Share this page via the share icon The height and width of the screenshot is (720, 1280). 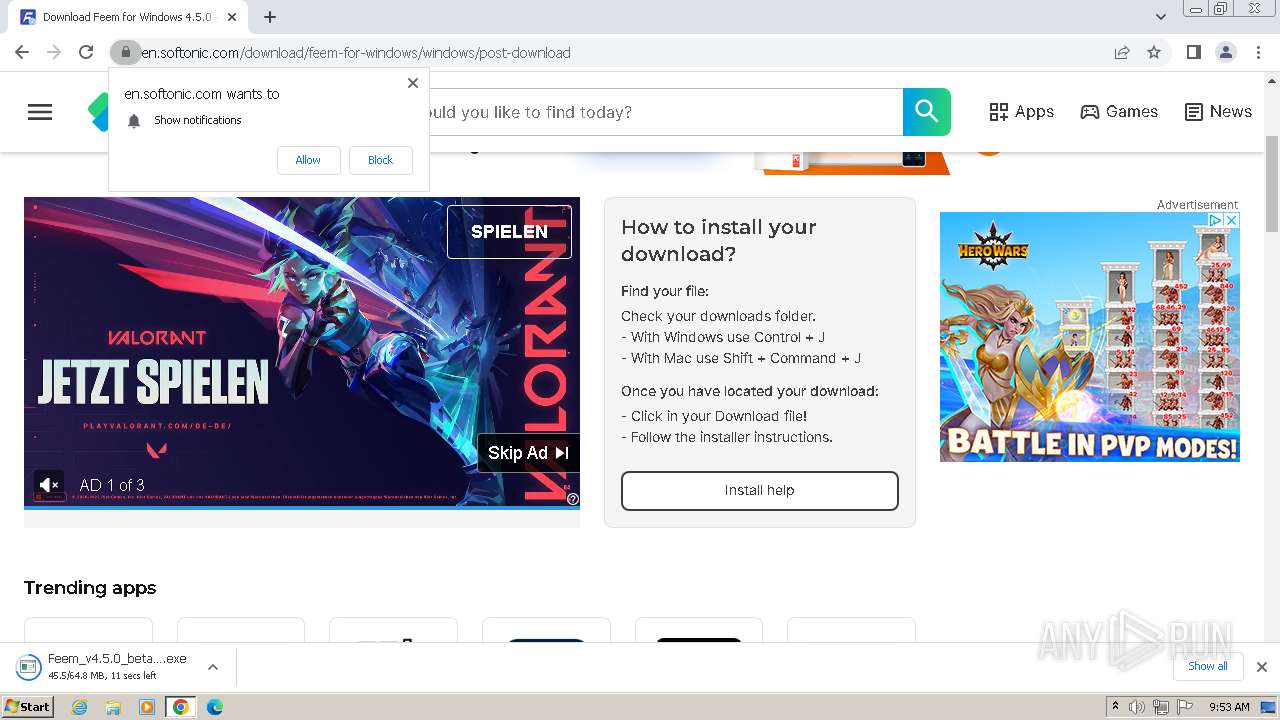(x=1122, y=52)
